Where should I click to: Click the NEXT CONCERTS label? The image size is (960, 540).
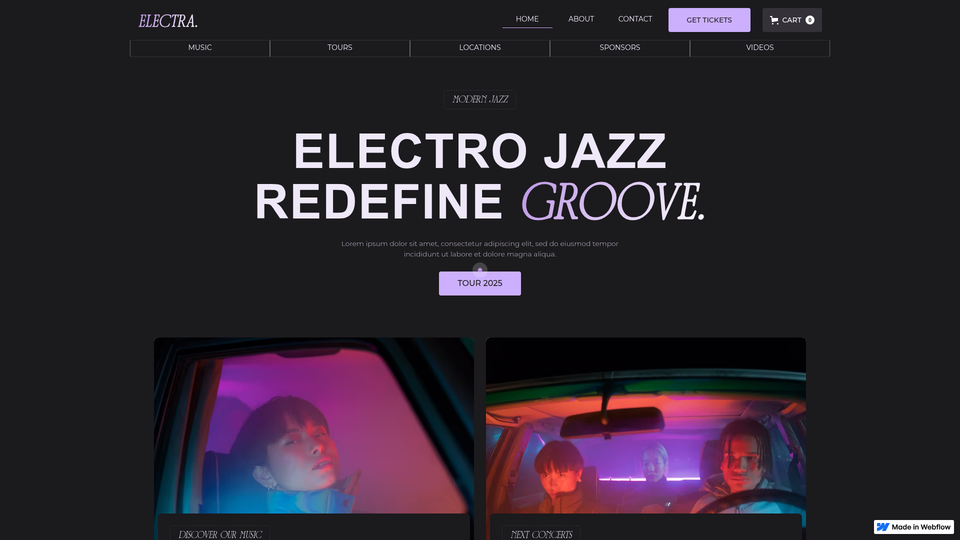tap(541, 534)
